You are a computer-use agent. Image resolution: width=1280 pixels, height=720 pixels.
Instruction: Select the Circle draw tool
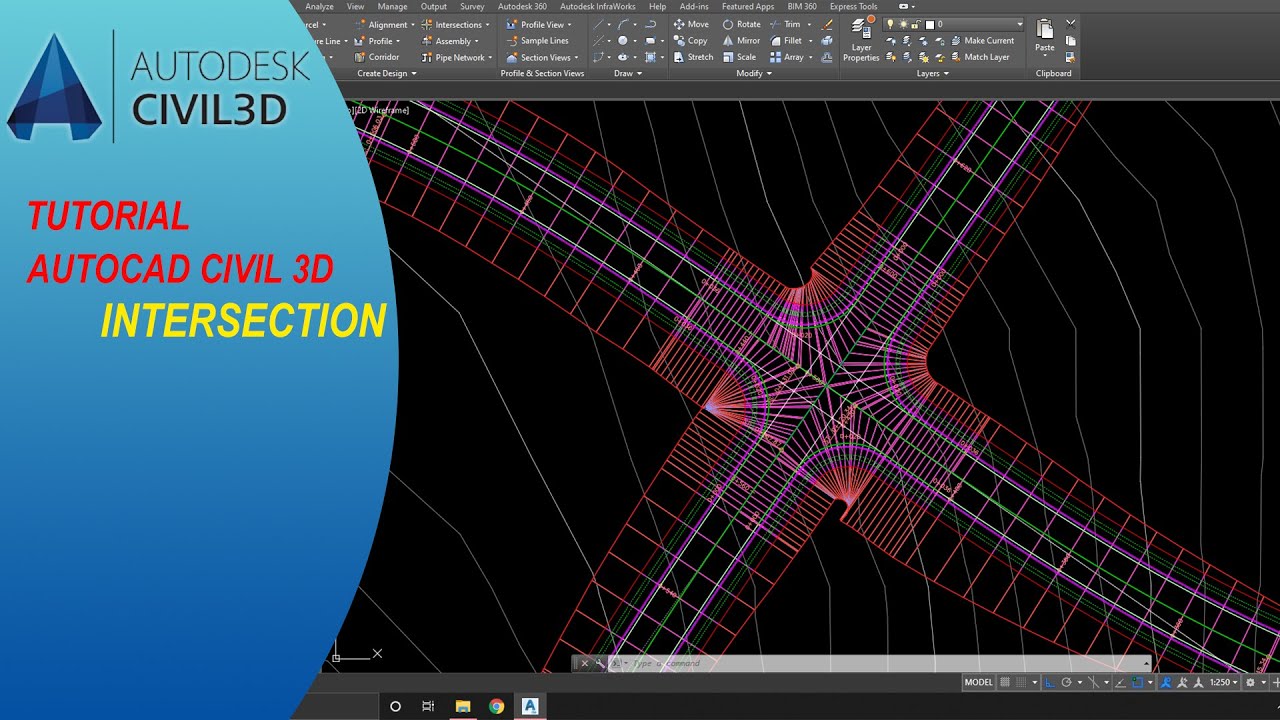(623, 41)
